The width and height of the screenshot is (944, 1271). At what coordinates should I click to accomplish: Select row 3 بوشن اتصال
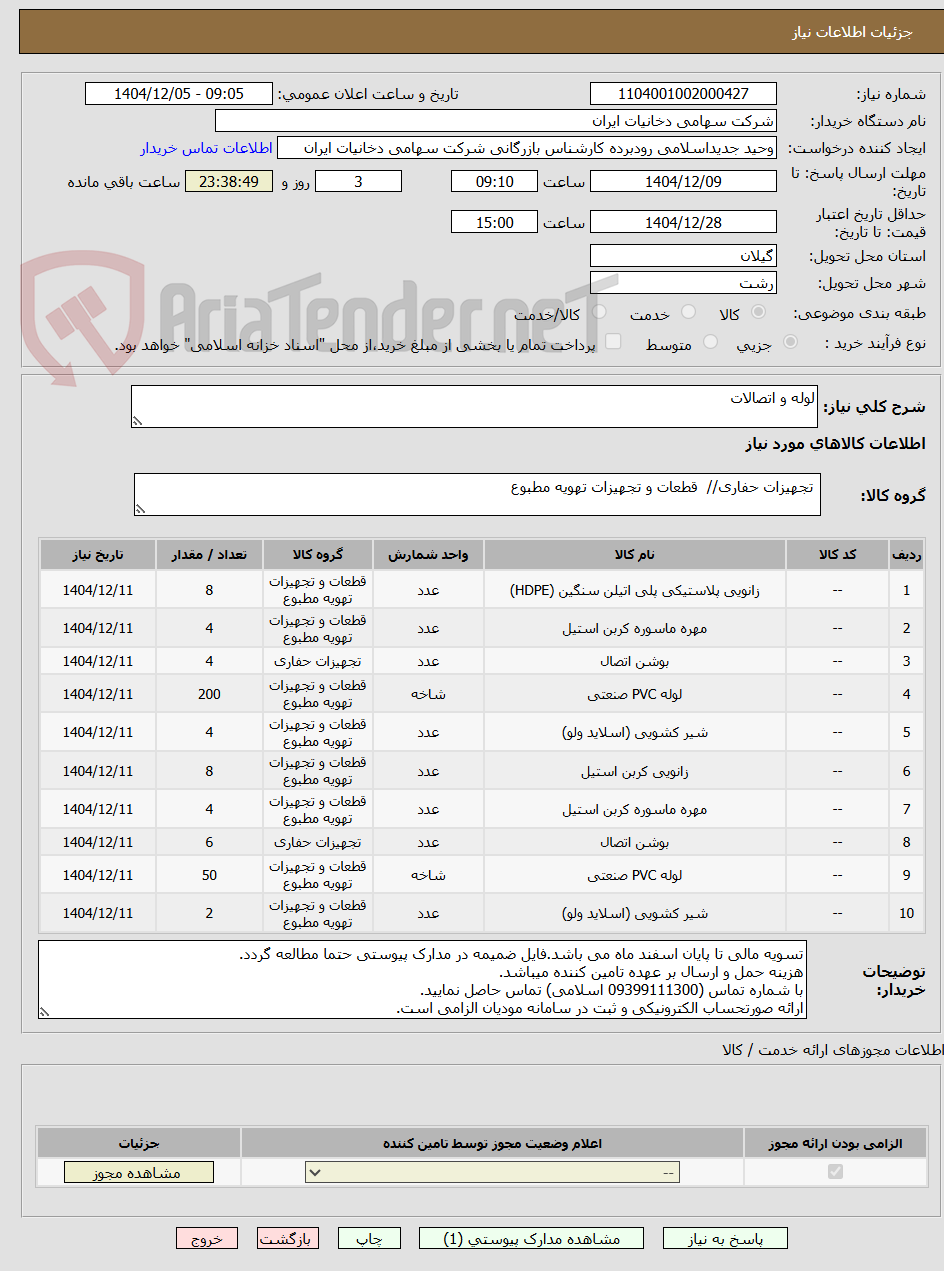[x=482, y=661]
